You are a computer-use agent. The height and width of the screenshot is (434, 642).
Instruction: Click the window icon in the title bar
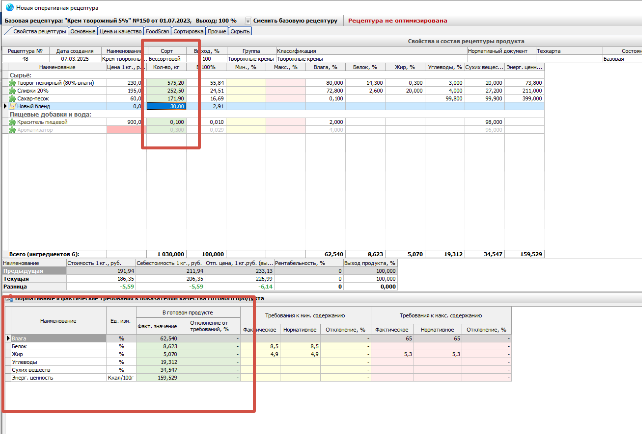point(8,7)
